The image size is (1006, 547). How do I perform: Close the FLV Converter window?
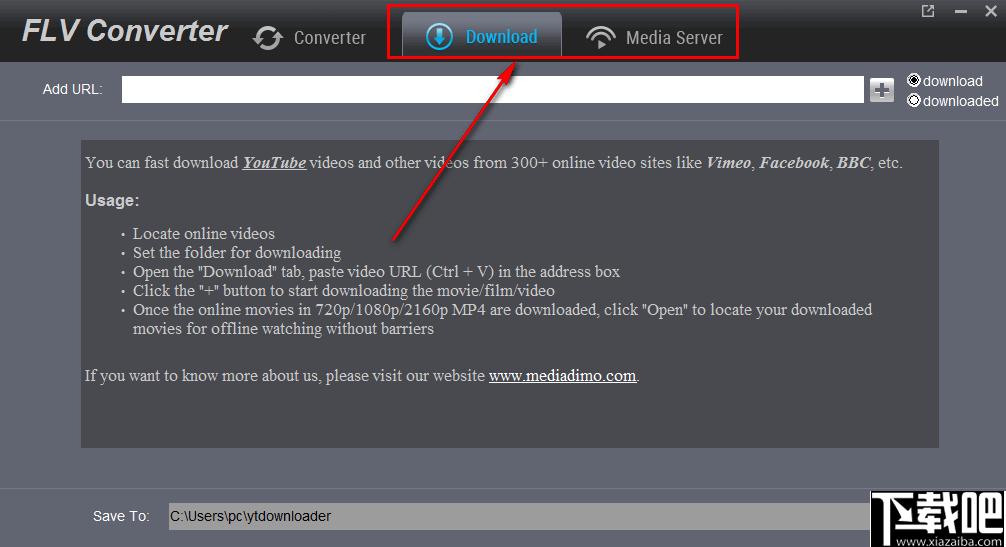pos(991,11)
